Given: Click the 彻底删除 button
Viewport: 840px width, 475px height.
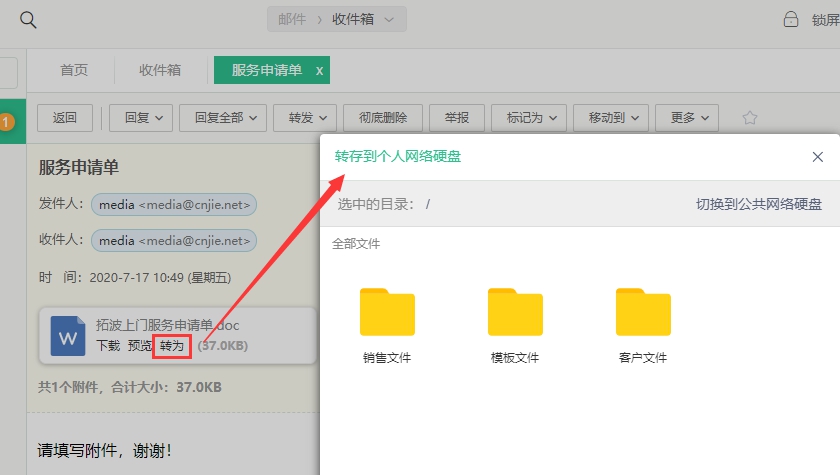Looking at the screenshot, I should [x=383, y=118].
